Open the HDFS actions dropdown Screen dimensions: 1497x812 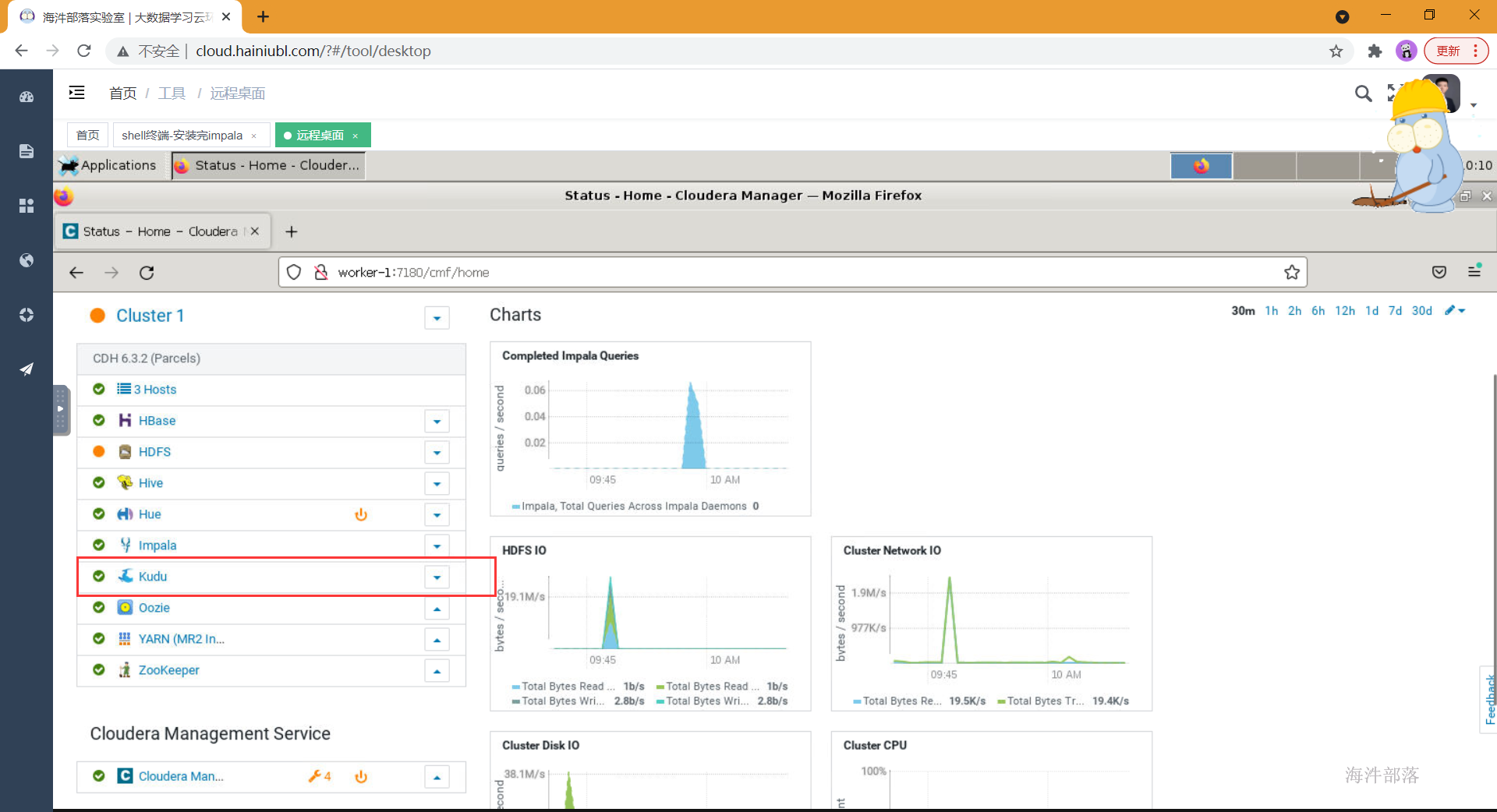(437, 453)
